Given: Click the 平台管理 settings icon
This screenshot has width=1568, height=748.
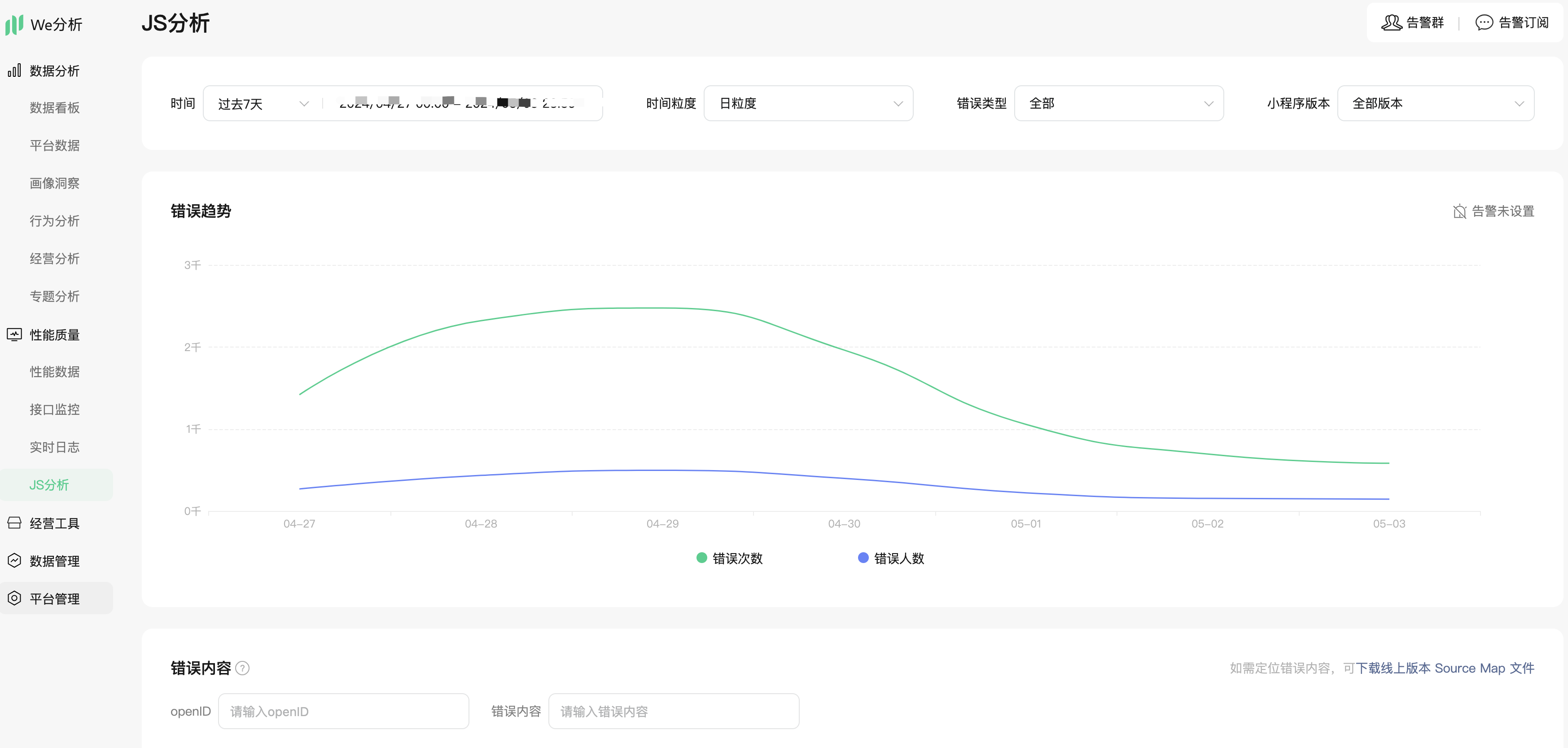Looking at the screenshot, I should pyautogui.click(x=14, y=598).
